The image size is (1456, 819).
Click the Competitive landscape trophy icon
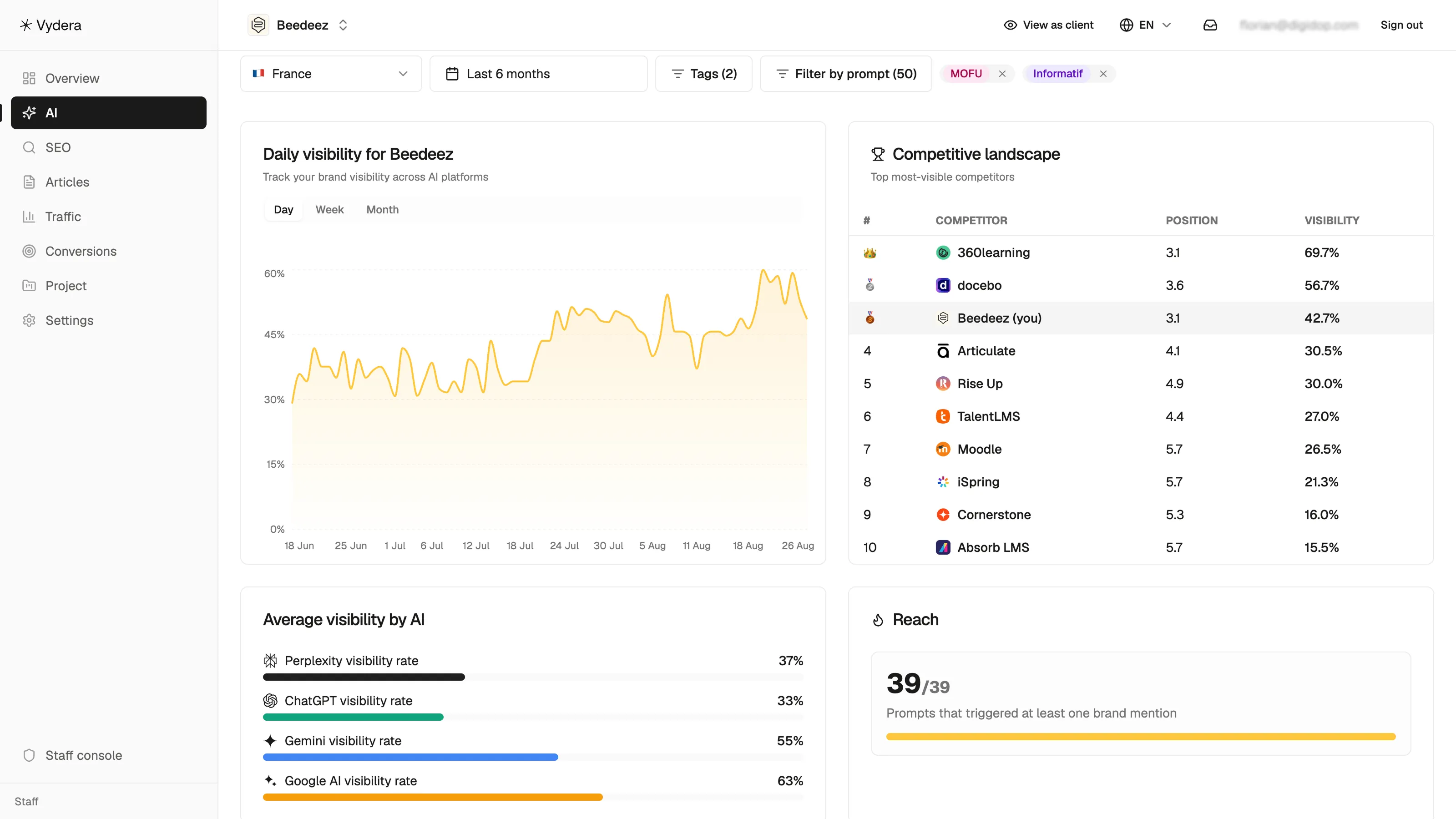(878, 154)
